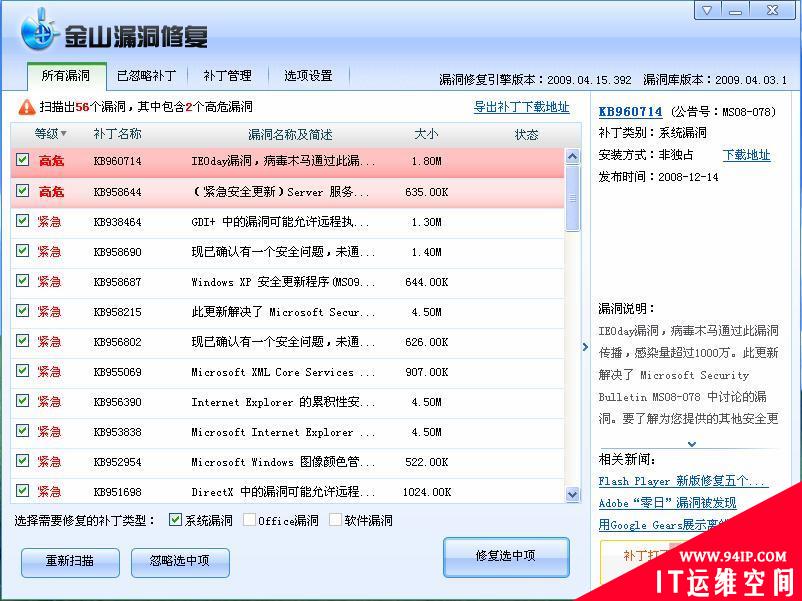Click the 重新扫描 button

point(70,562)
